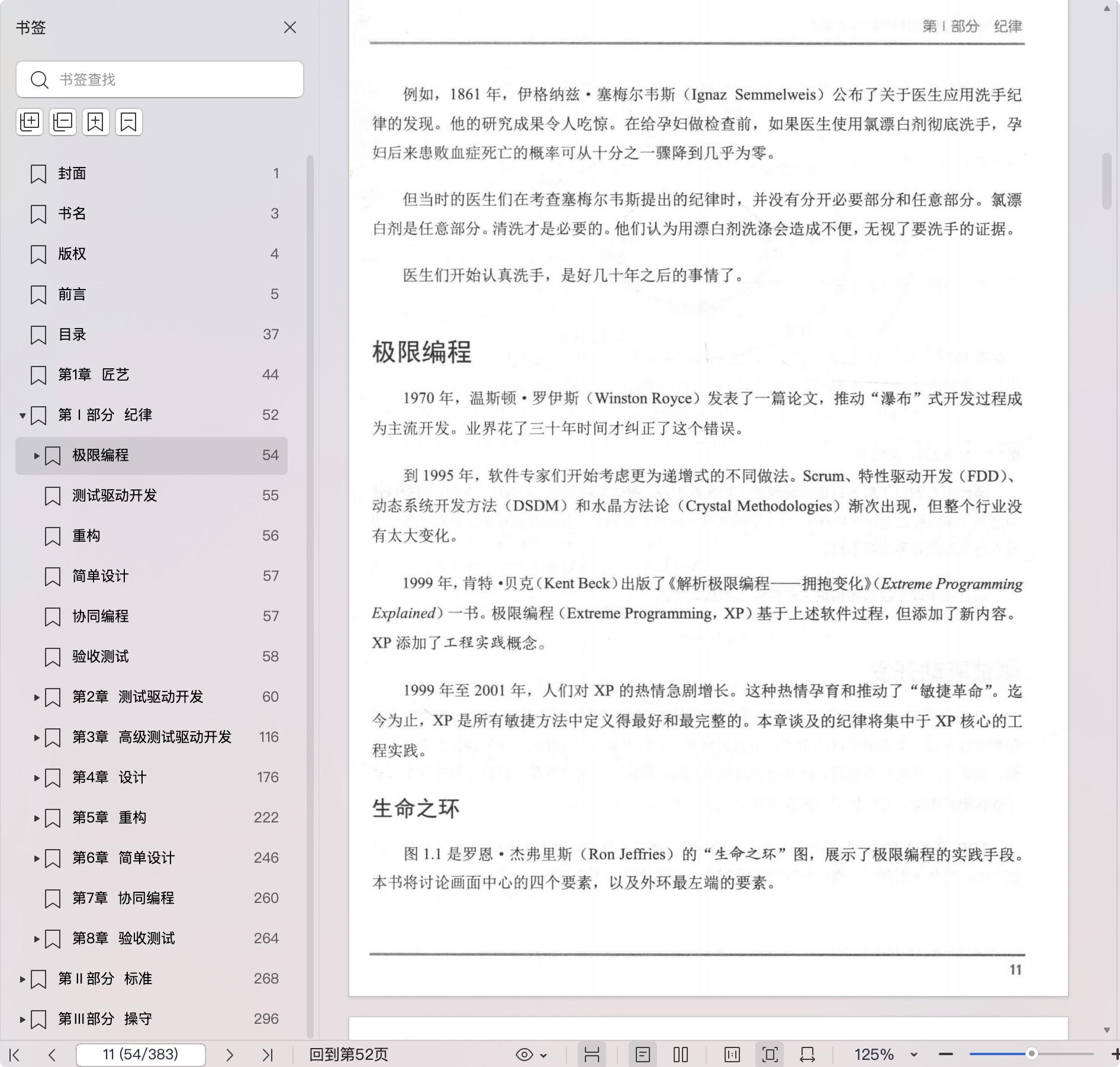Click the next page arrow
This screenshot has width=1120, height=1067.
pyautogui.click(x=230, y=1055)
